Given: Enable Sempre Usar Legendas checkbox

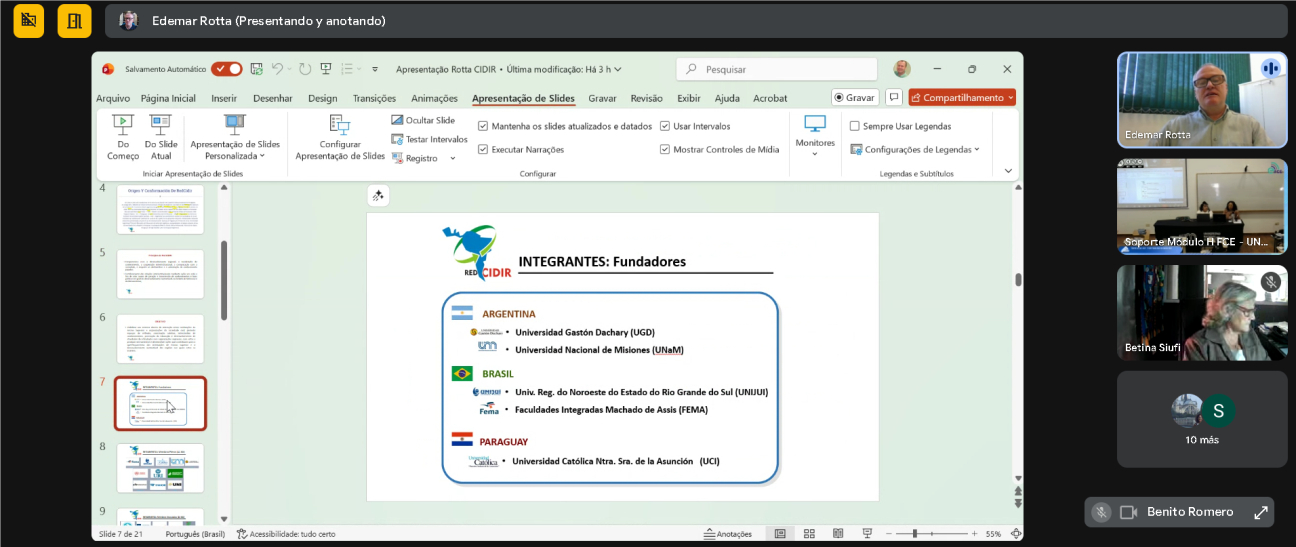Looking at the screenshot, I should (x=855, y=126).
